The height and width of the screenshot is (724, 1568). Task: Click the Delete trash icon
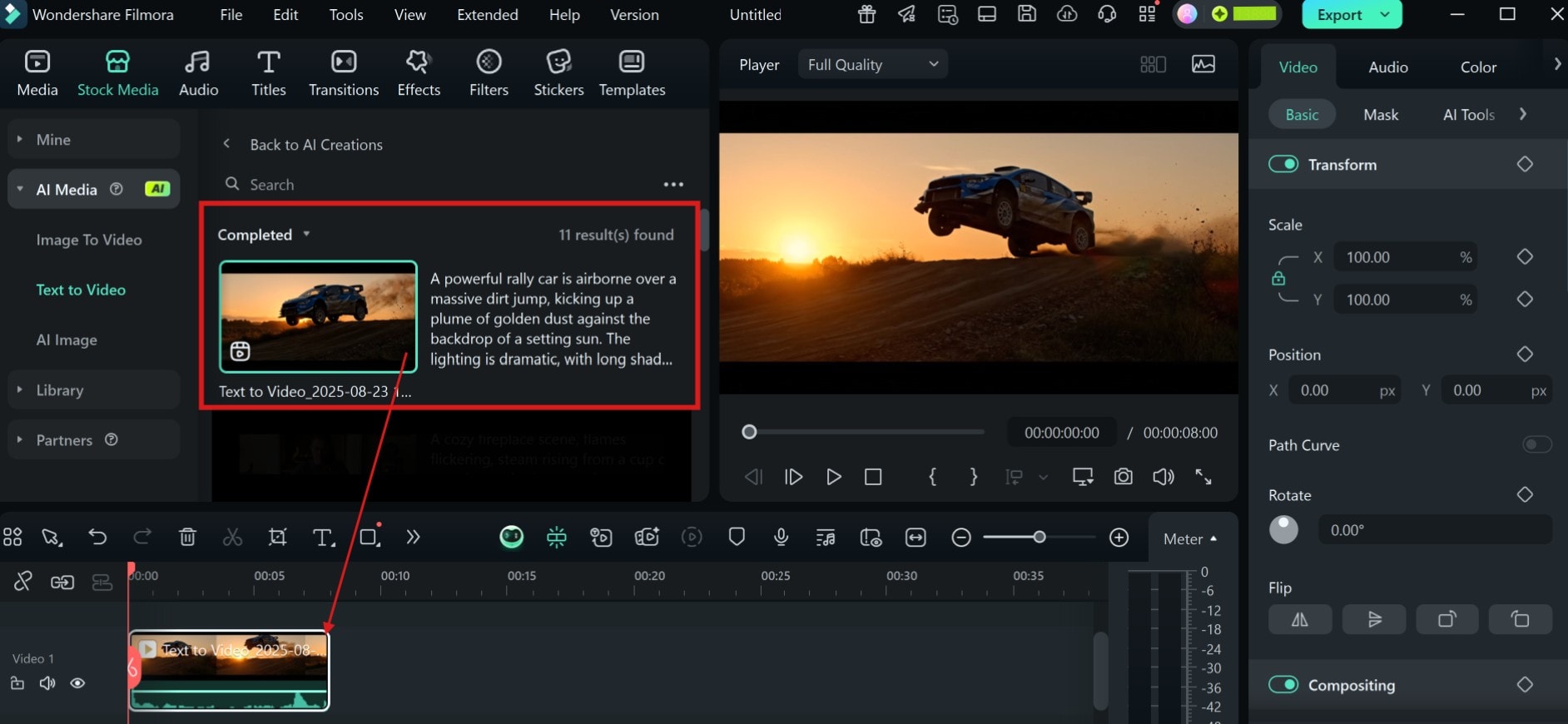point(187,538)
